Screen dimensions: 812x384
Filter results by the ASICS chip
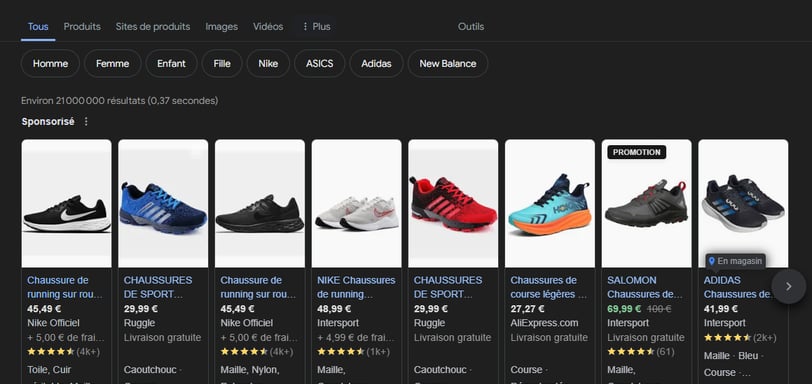point(320,64)
